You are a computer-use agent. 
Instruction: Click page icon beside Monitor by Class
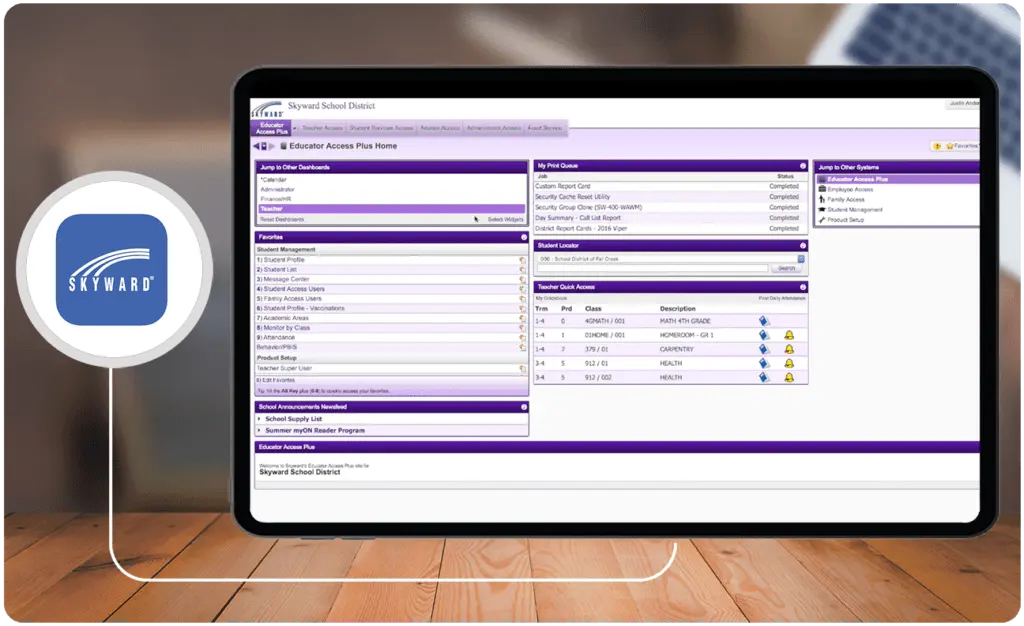[522, 328]
